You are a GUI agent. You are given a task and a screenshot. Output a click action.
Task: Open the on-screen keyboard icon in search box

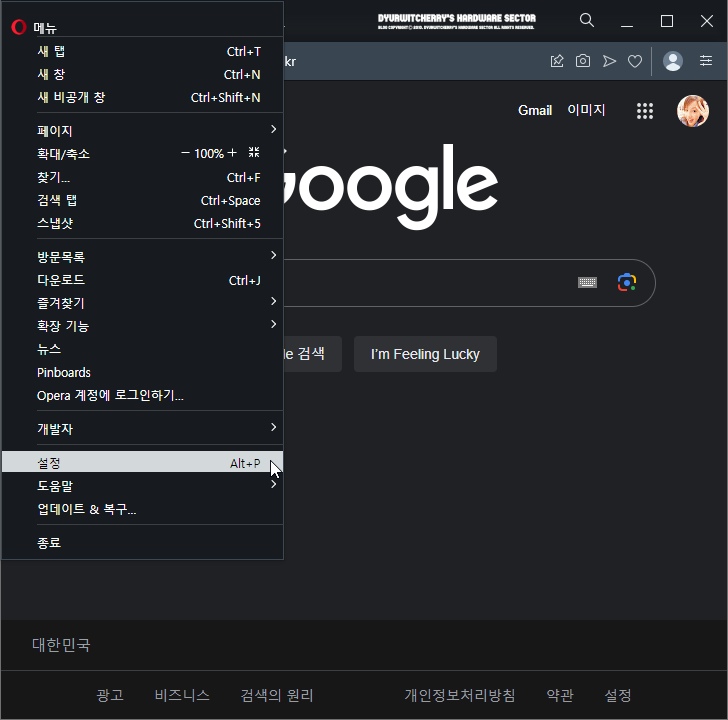coord(587,282)
